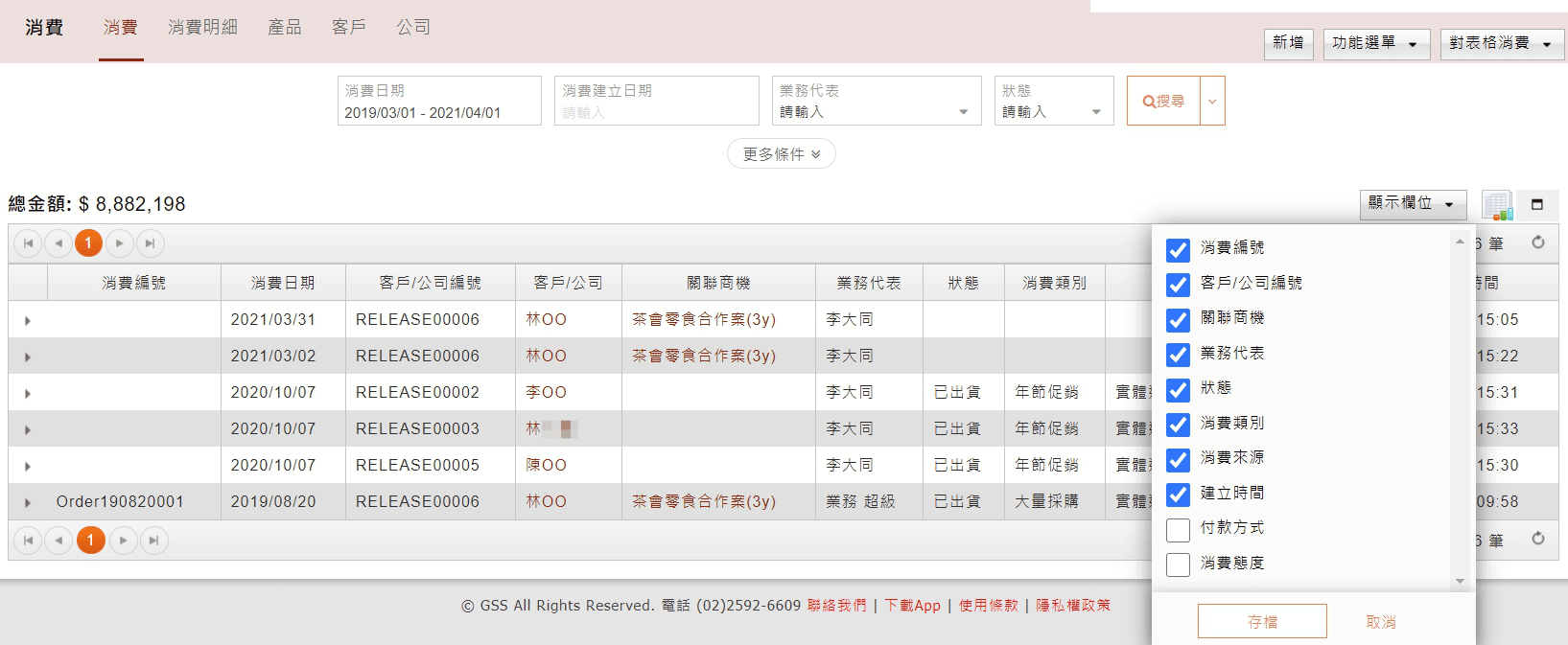Enable the 消費態度 column checkbox
This screenshot has width=1568, height=645.
(x=1178, y=564)
